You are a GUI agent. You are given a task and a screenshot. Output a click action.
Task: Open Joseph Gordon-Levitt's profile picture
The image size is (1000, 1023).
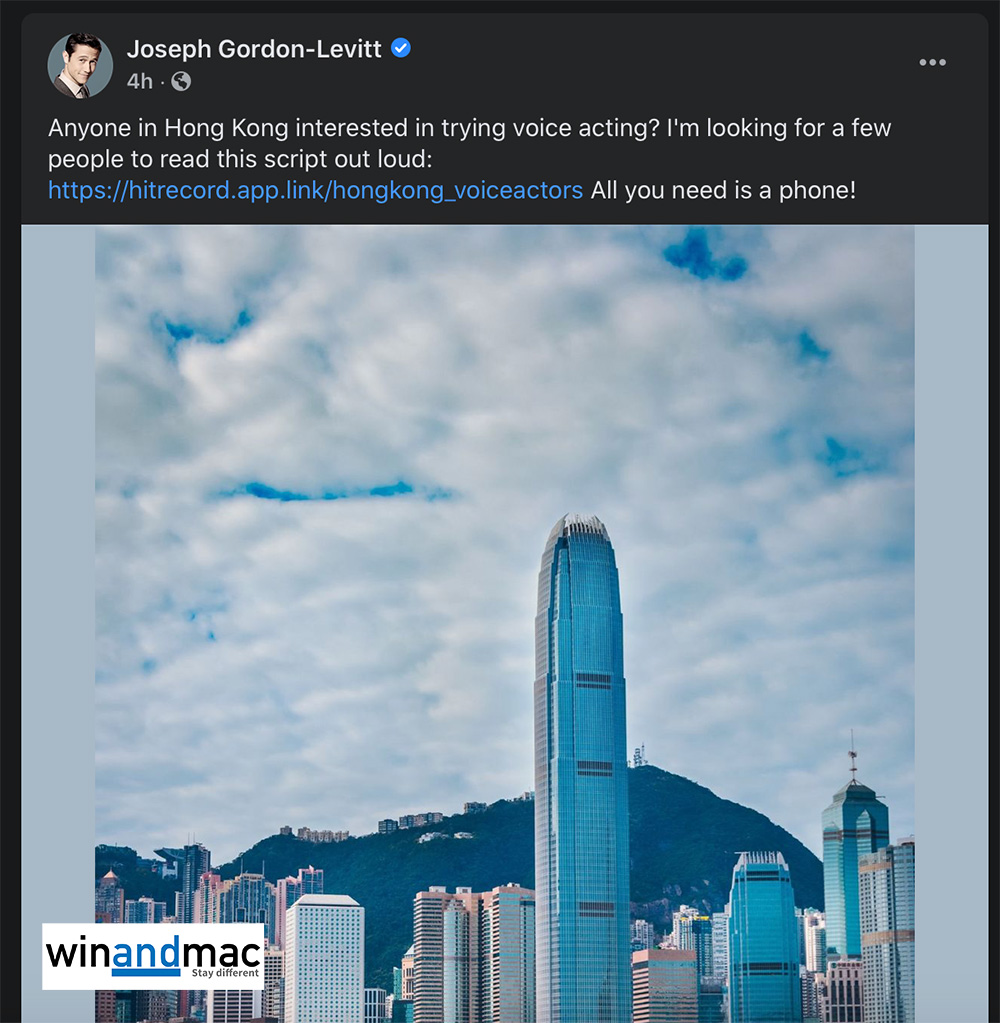point(80,65)
